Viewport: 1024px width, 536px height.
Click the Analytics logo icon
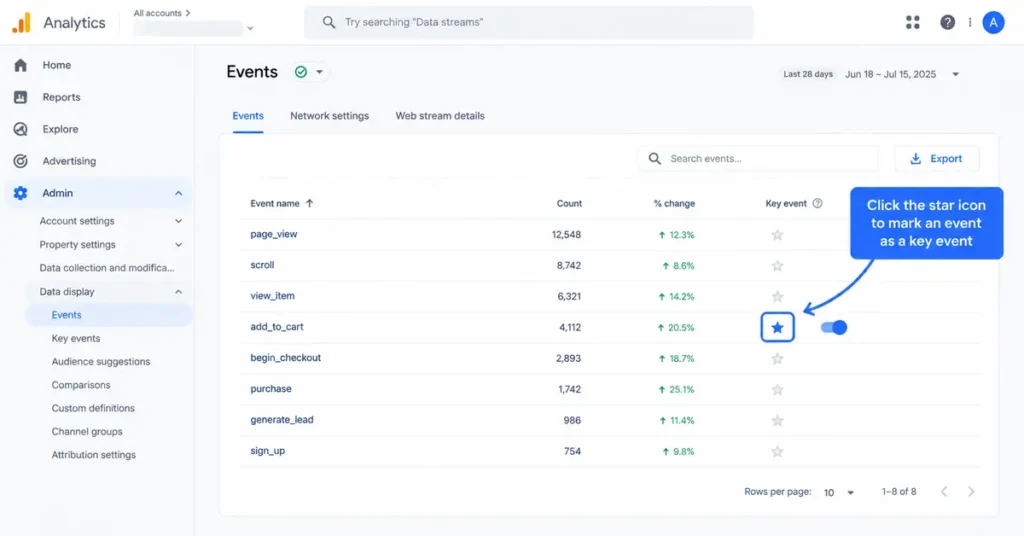[21, 23]
